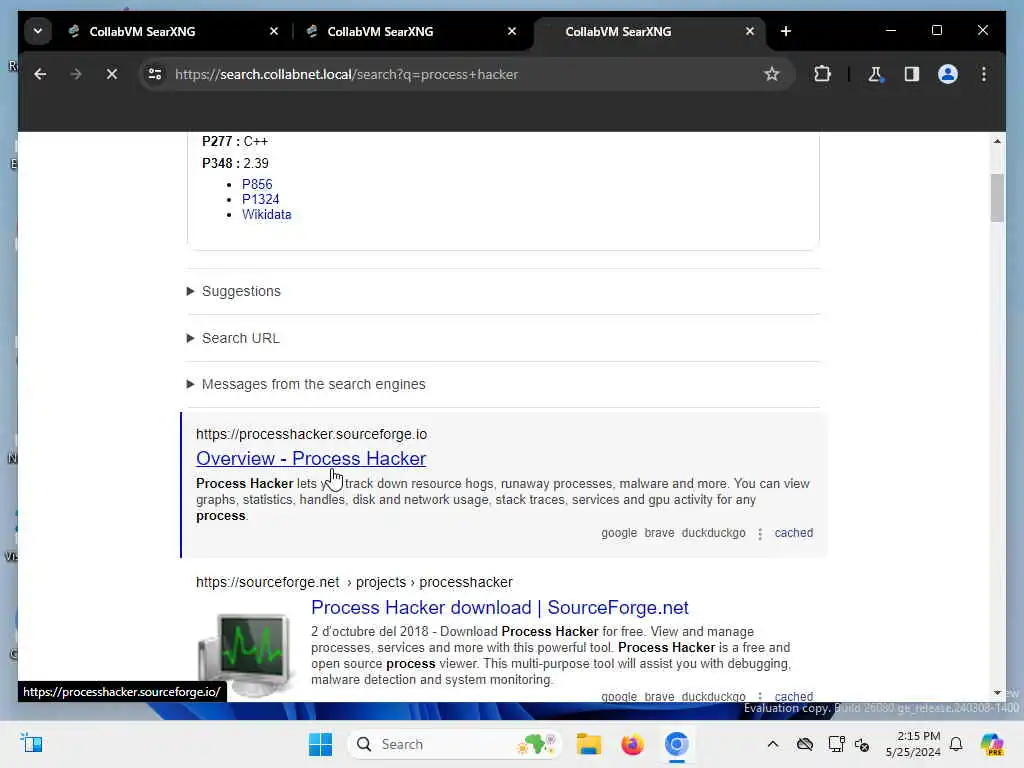Open the clock showing 2:15 PM
Image resolution: width=1024 pixels, height=768 pixels.
click(913, 744)
